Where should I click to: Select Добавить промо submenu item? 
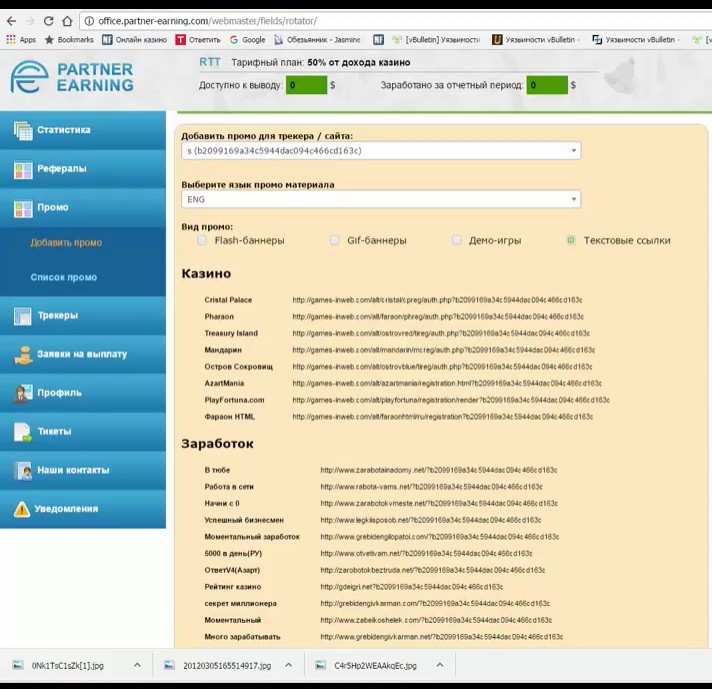pos(66,243)
